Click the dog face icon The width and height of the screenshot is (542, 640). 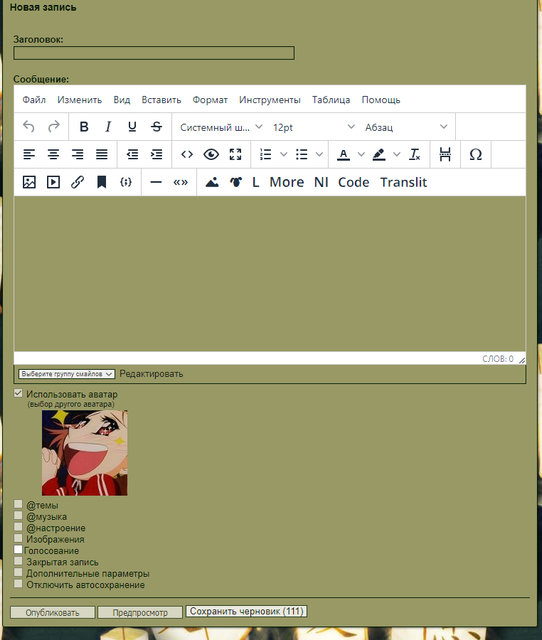[236, 182]
